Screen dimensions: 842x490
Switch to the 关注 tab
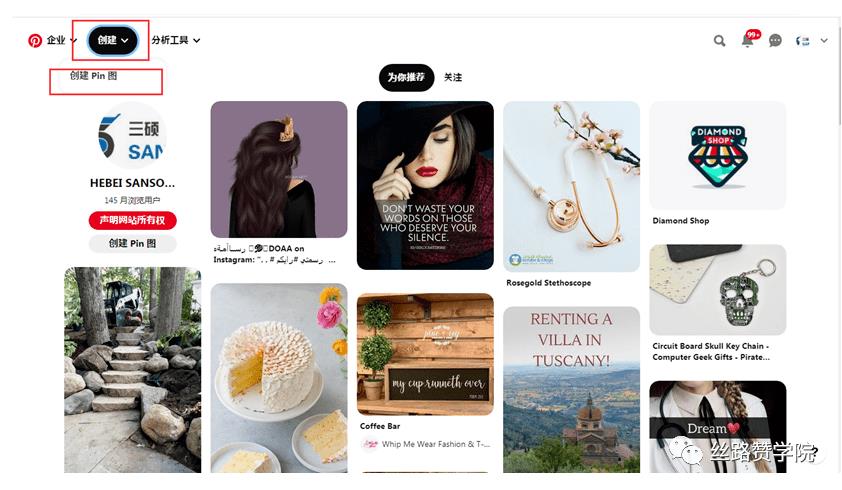[x=453, y=77]
